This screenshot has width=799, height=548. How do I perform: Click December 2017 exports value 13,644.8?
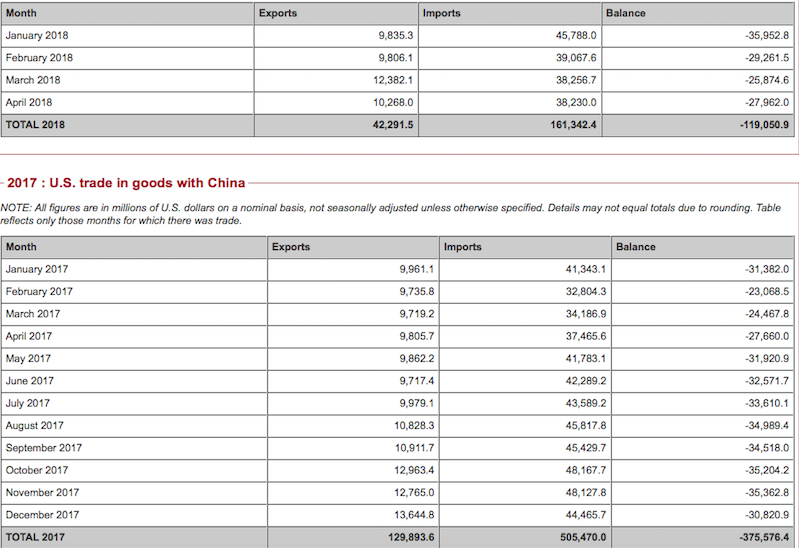(x=414, y=515)
